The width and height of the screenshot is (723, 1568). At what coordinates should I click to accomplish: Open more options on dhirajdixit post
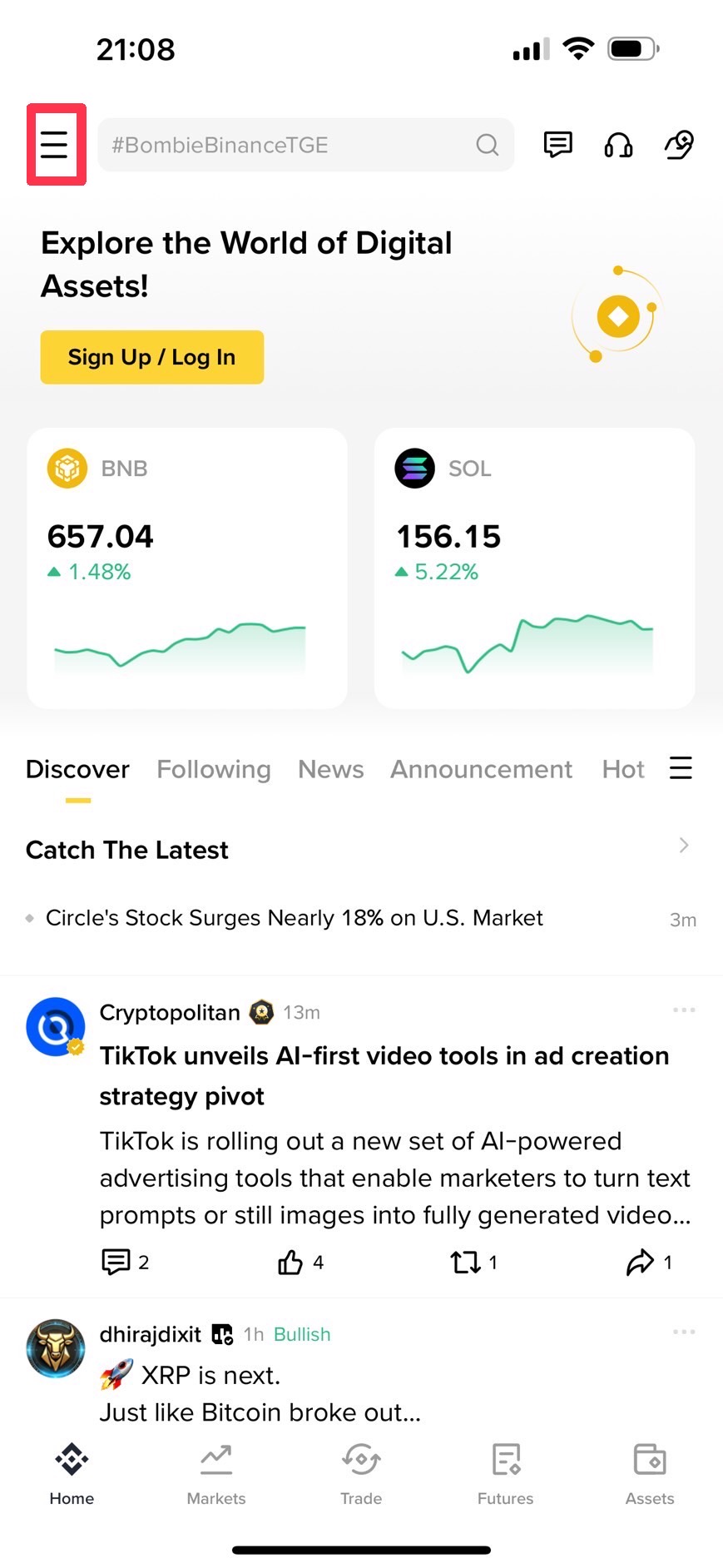coord(684,1332)
